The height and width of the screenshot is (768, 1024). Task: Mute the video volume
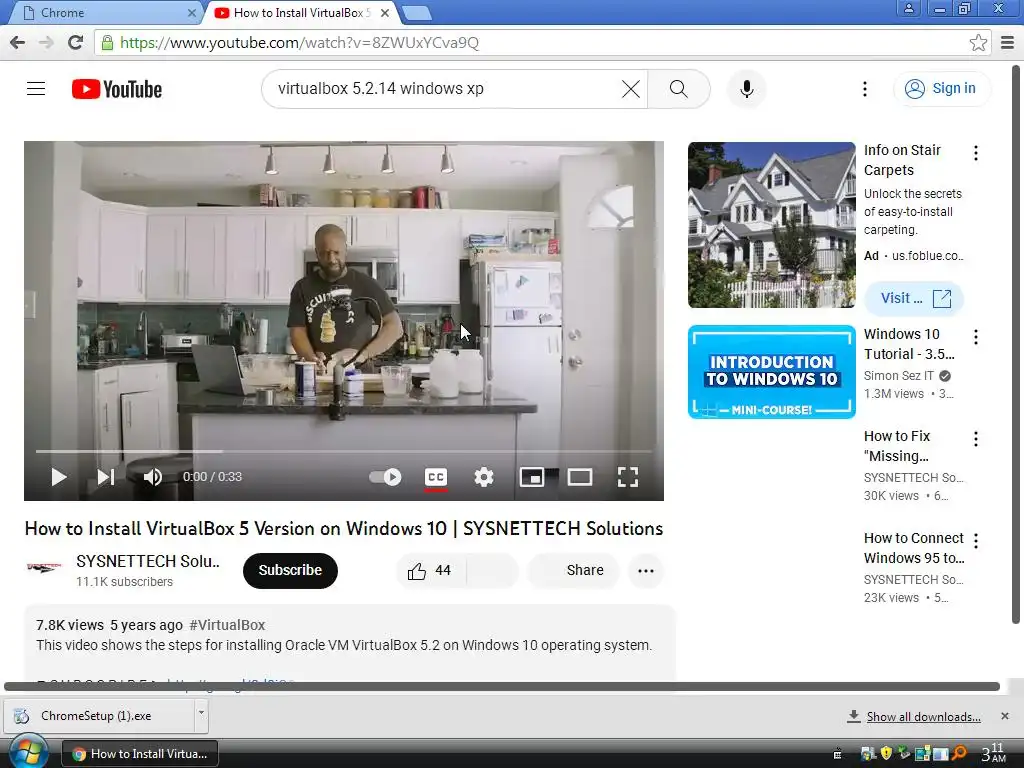point(152,477)
